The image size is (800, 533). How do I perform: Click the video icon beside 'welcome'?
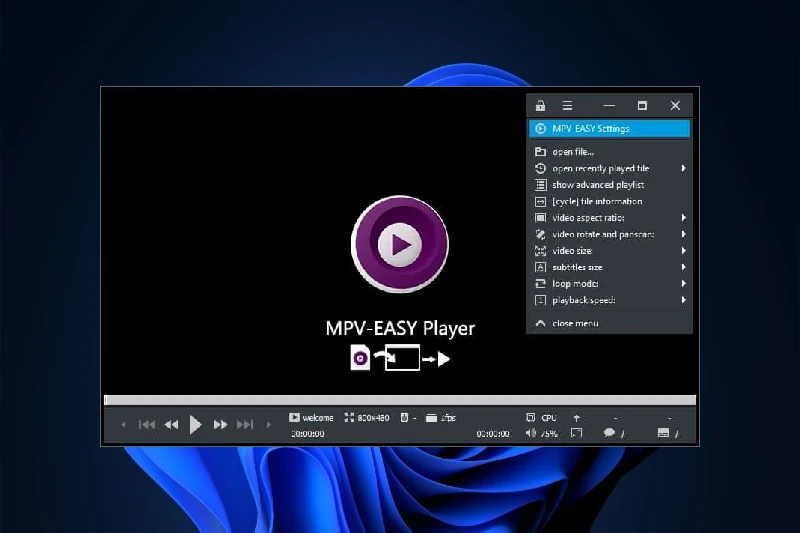pyautogui.click(x=294, y=418)
